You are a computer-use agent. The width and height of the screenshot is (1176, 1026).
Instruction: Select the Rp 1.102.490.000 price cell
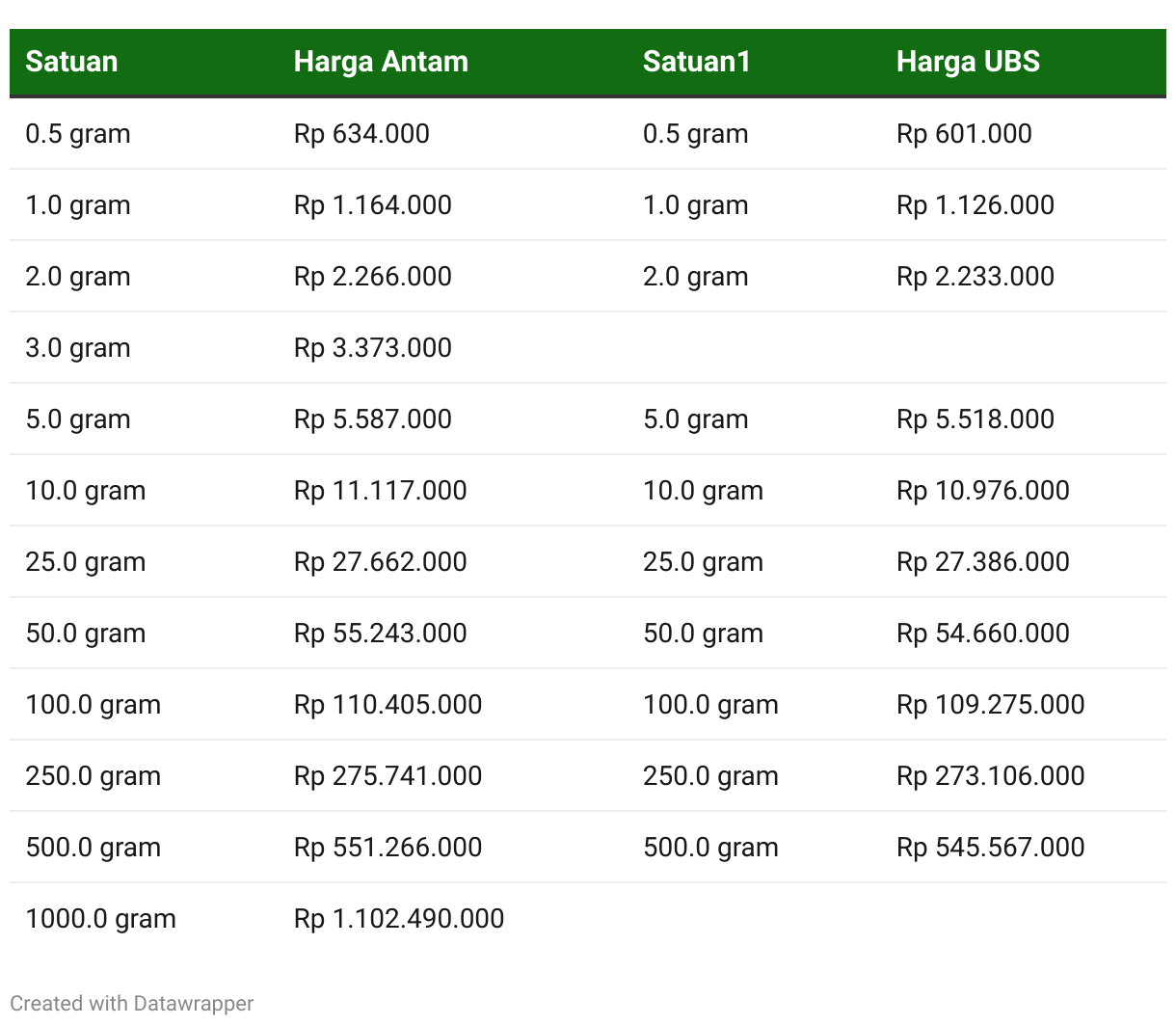point(399,918)
